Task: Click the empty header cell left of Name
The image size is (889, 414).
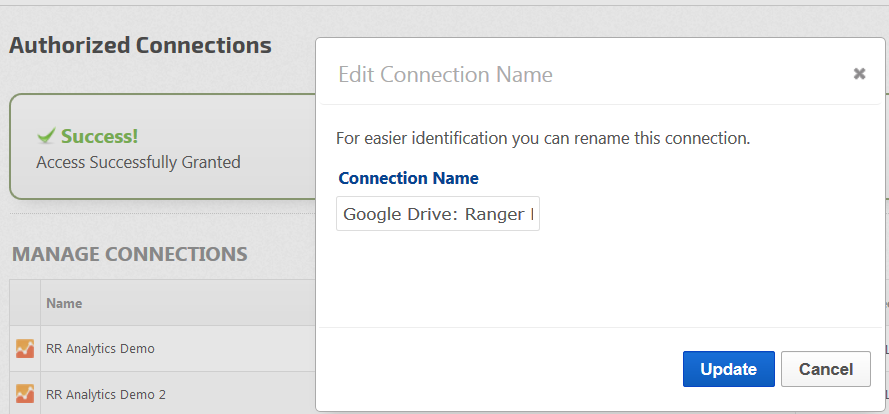Action: (x=25, y=303)
